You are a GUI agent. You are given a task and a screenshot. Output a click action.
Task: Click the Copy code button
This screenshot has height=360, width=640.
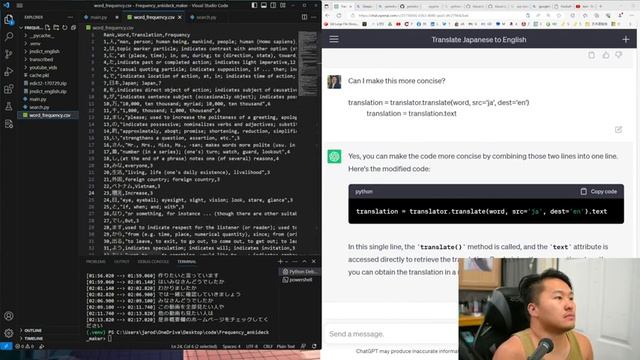598,191
